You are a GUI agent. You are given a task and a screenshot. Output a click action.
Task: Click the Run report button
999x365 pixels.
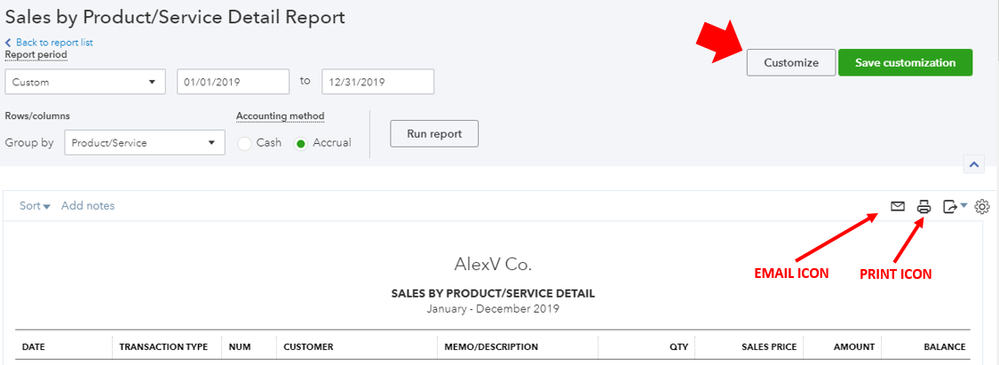click(434, 134)
